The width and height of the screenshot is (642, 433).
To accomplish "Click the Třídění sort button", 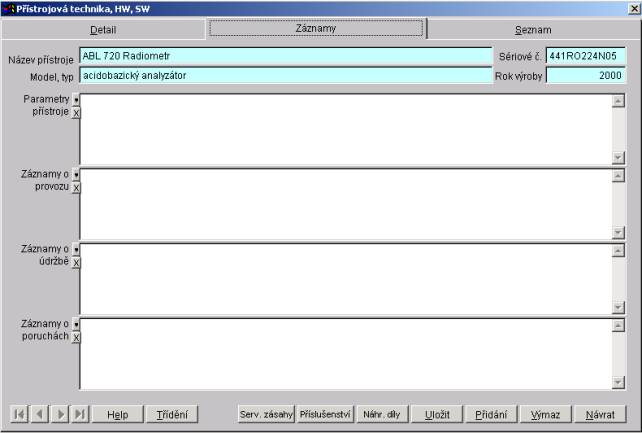I will tap(171, 414).
